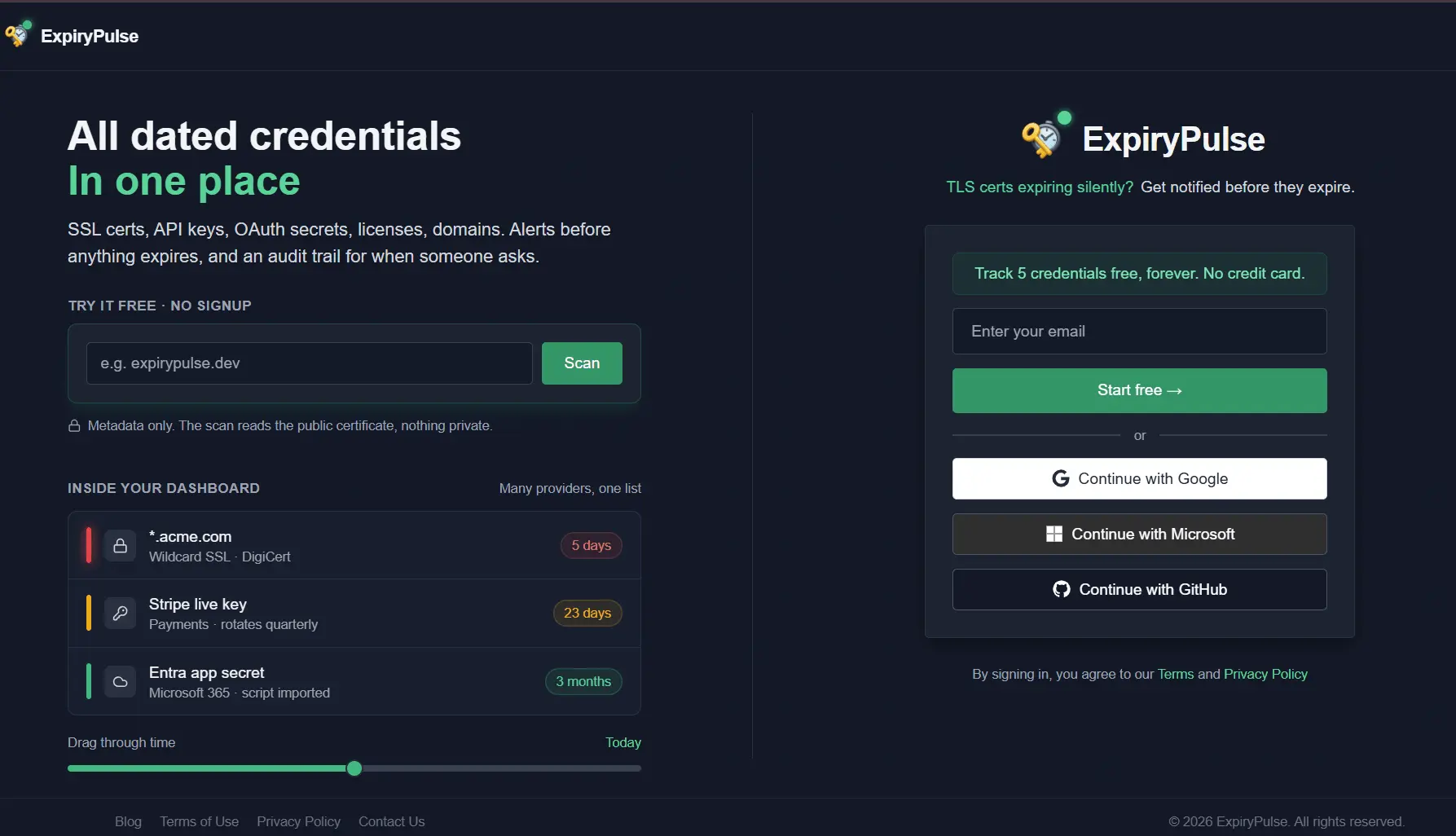Click the 3 months badge
The image size is (1456, 836).
(583, 682)
